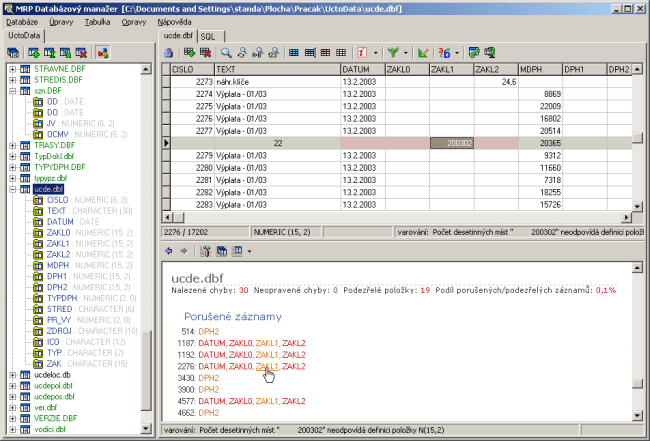
Task: Click the magnifier search icon in table toolbar
Action: click(227, 51)
